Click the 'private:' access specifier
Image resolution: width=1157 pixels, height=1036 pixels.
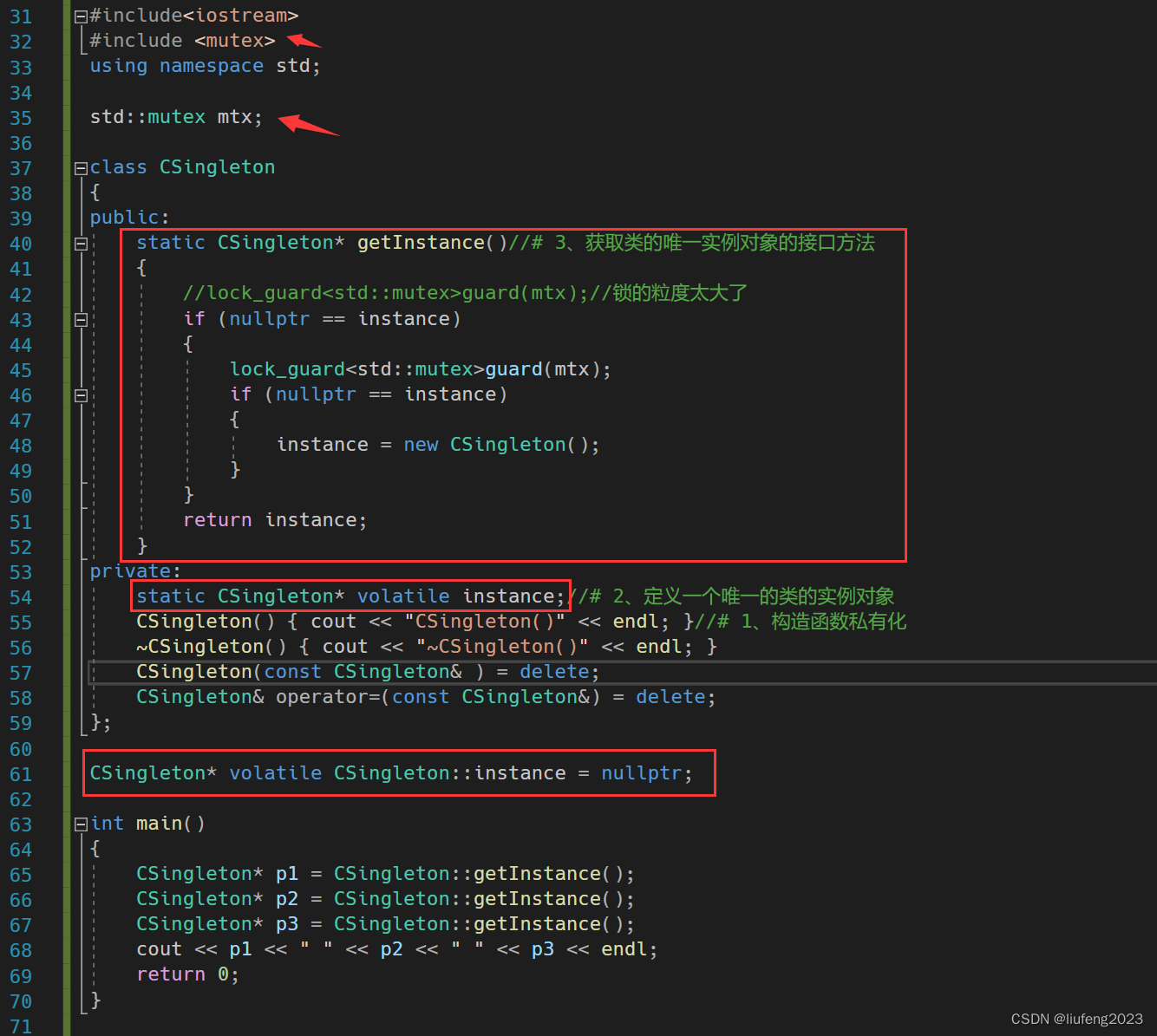click(135, 571)
